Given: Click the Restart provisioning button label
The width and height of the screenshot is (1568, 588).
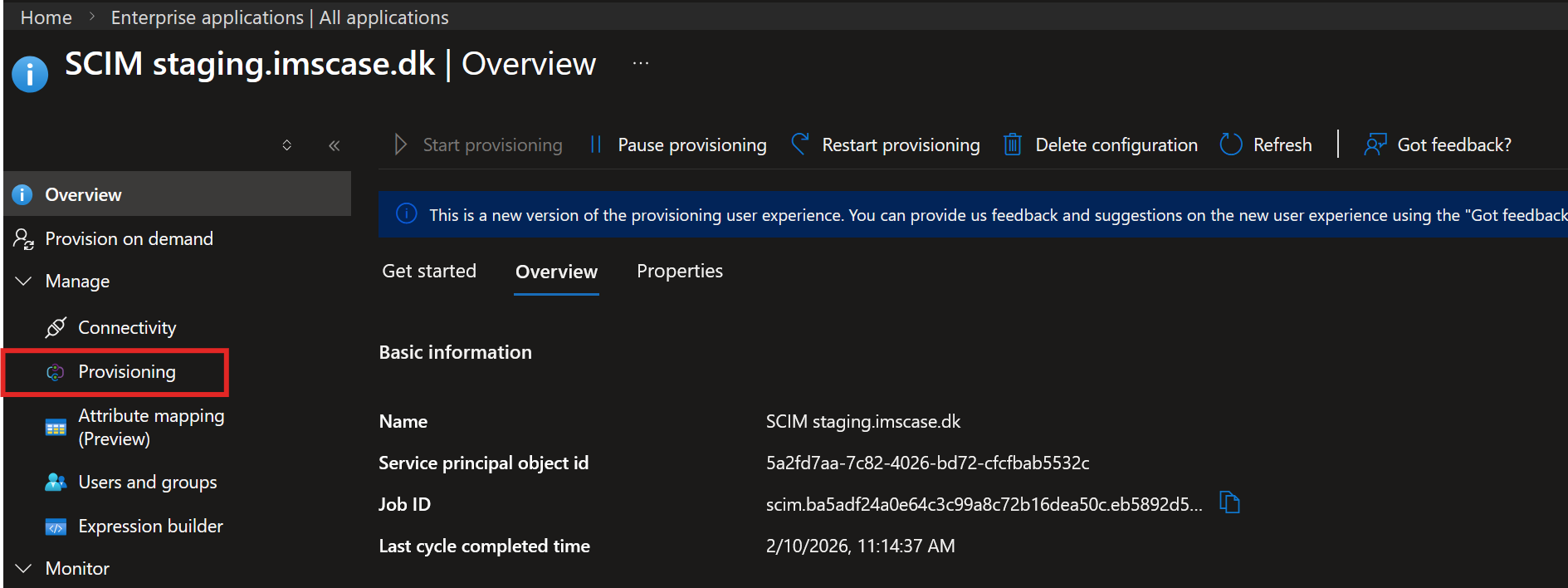Looking at the screenshot, I should (901, 145).
